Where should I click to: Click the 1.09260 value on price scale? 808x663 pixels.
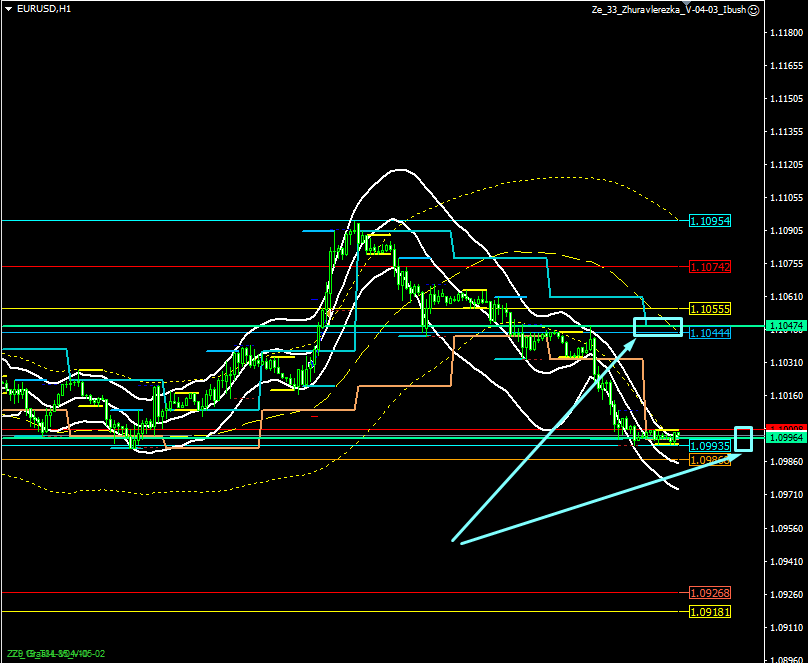coord(787,594)
